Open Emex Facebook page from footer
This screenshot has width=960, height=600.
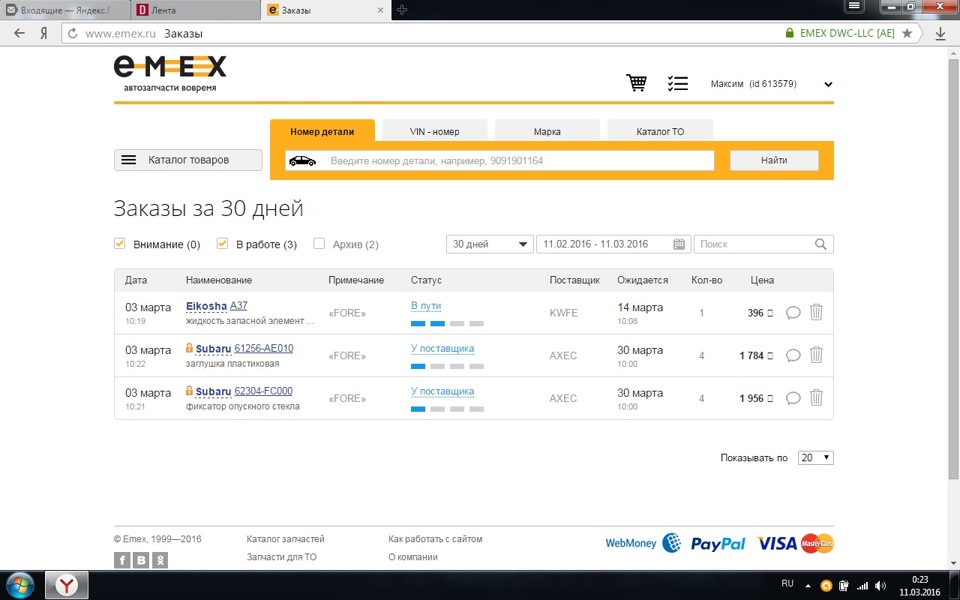(x=121, y=560)
